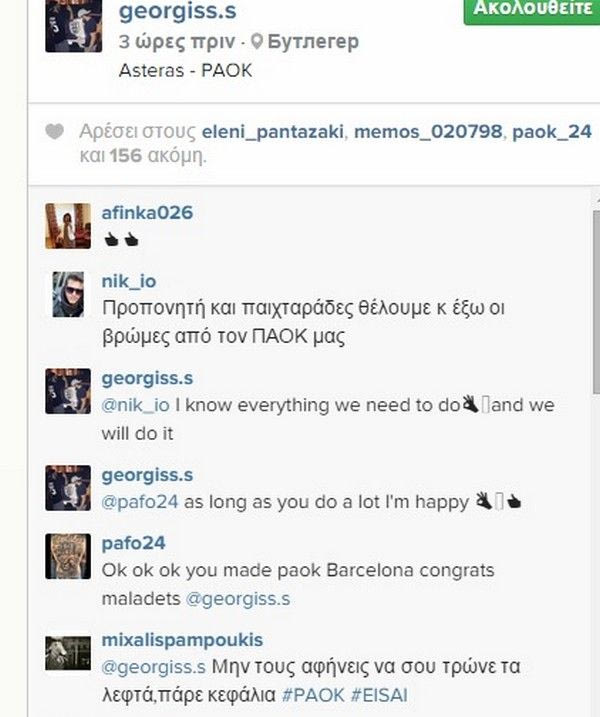Screen dimensions: 600x717
Task: Open the #PAOK hashtag
Action: click(x=313, y=696)
